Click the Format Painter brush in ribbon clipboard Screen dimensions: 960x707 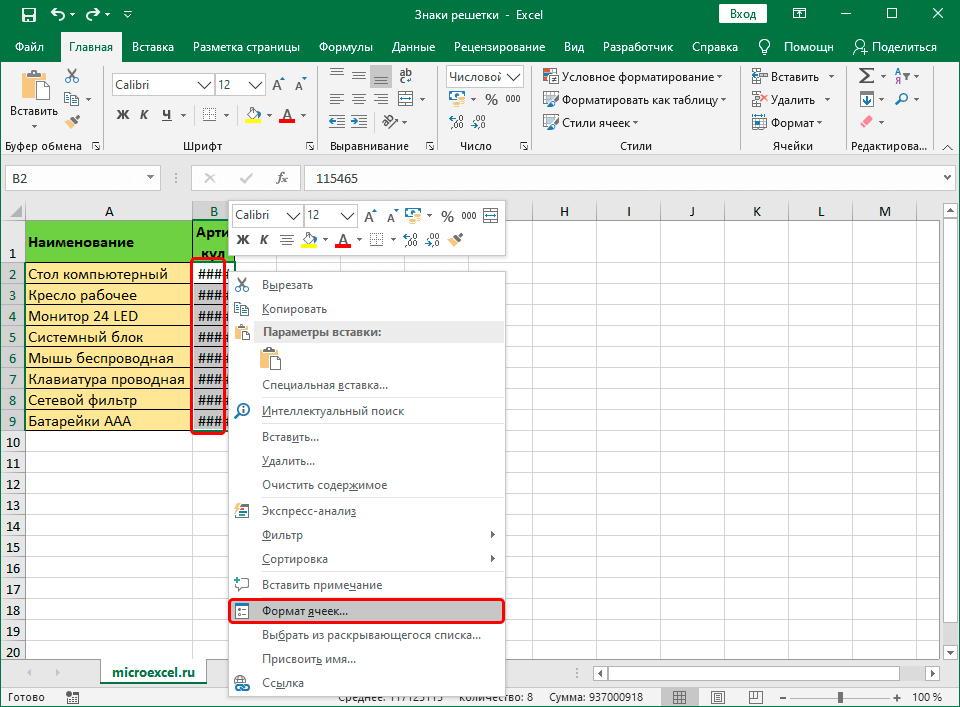(72, 122)
